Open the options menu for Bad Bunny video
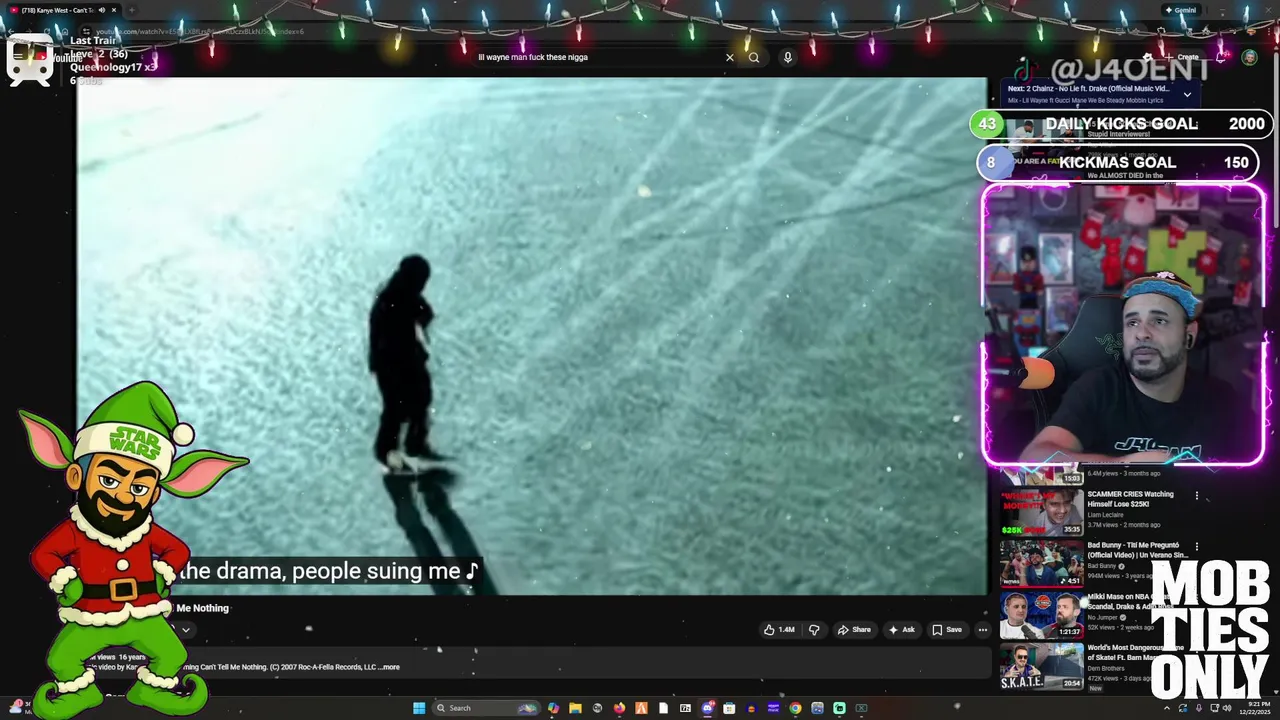This screenshot has width=1280, height=720. pyautogui.click(x=1196, y=547)
